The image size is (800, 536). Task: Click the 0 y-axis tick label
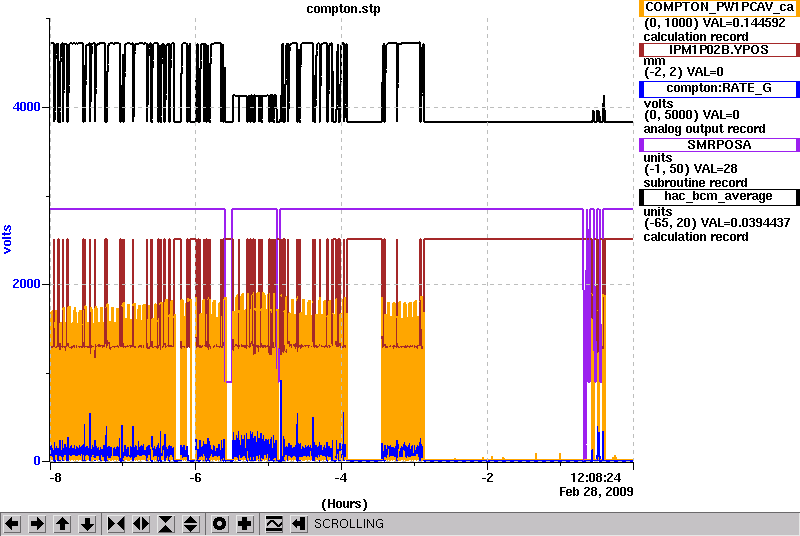click(x=37, y=461)
